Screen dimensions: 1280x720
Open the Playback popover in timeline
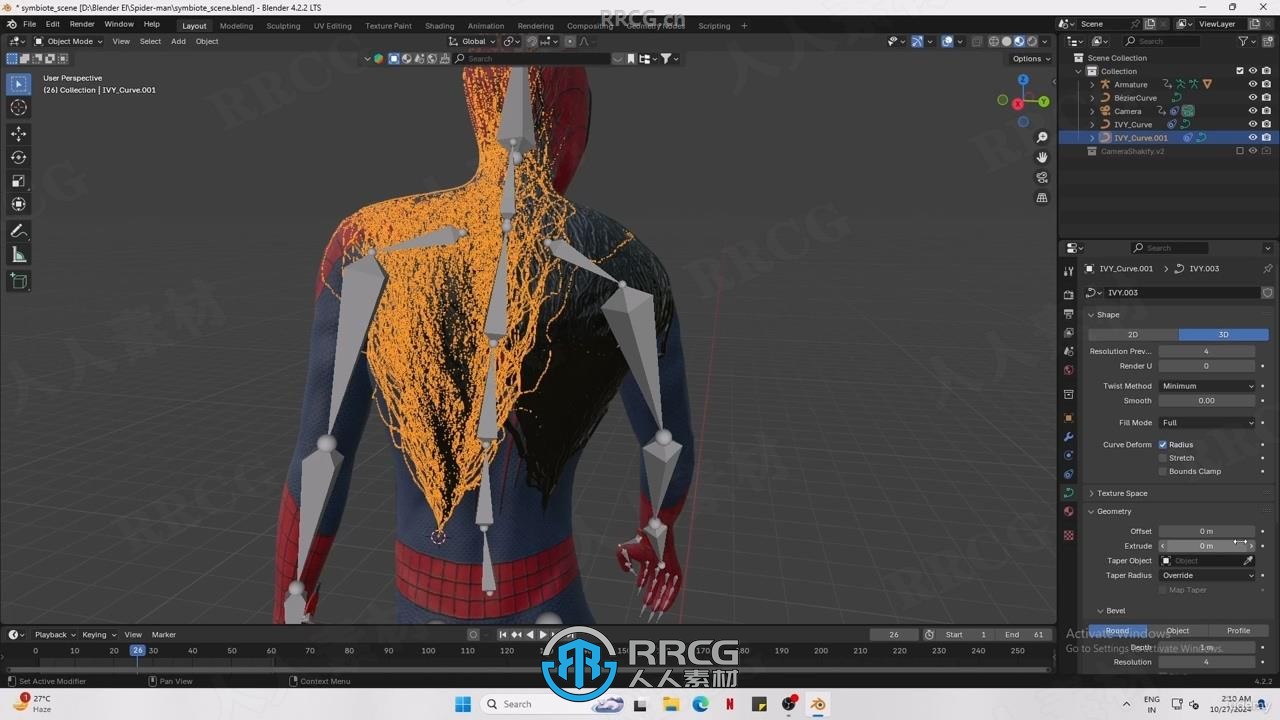pos(55,635)
